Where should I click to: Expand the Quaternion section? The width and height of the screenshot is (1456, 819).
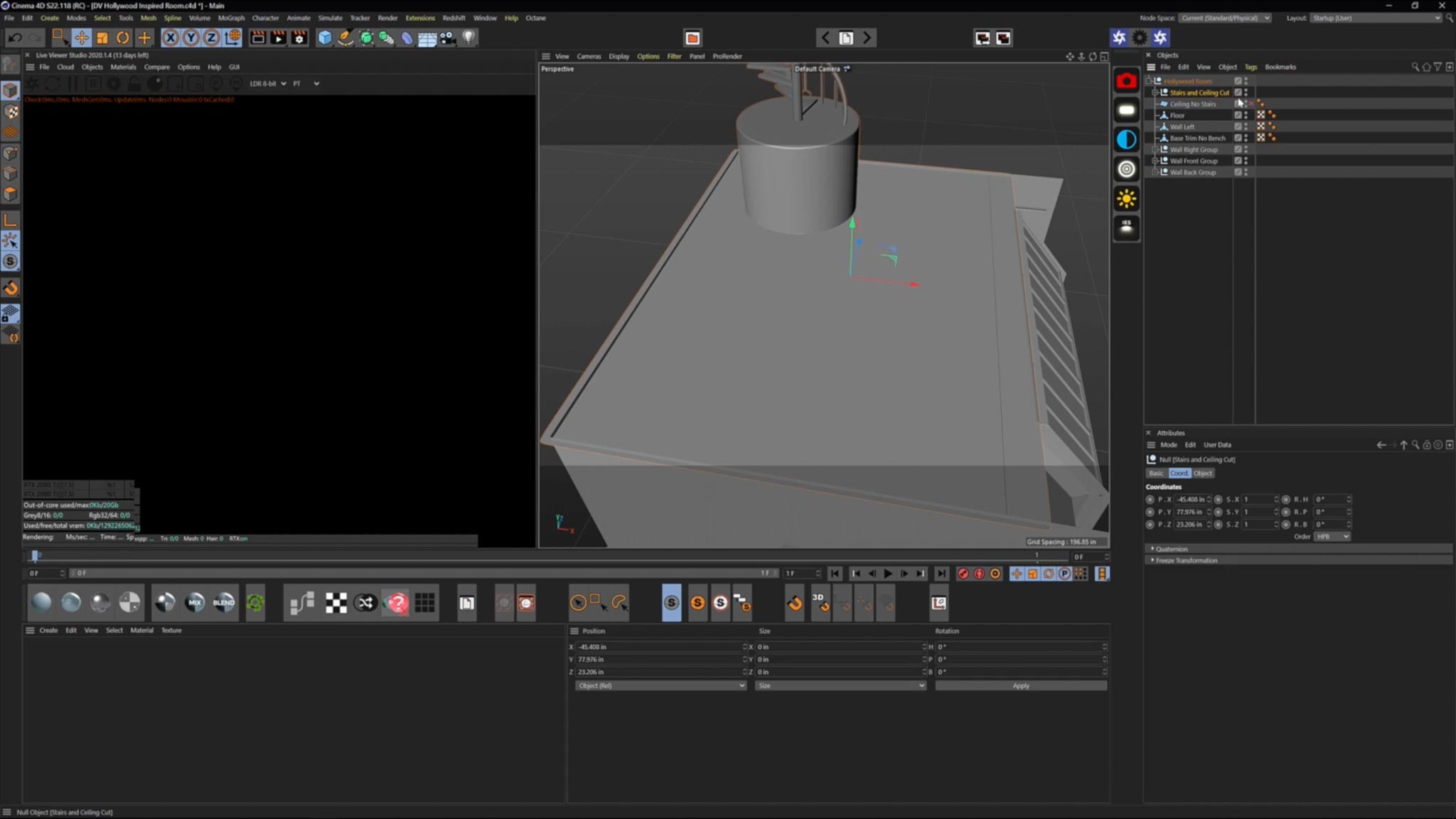tap(1171, 549)
